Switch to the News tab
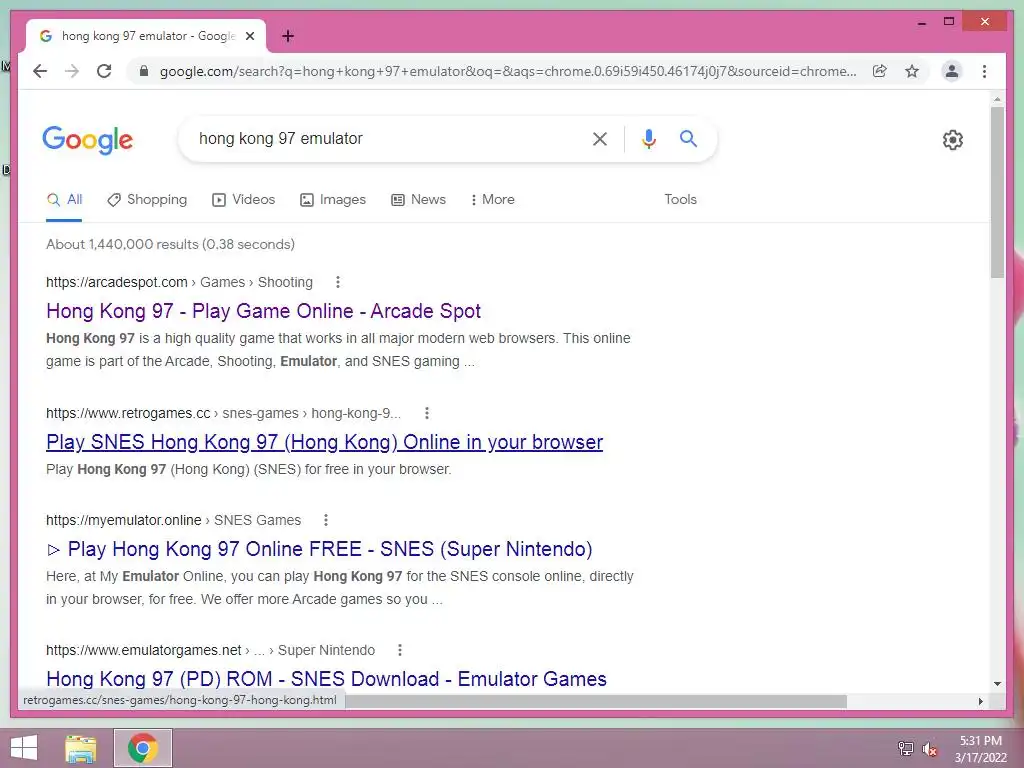Viewport: 1024px width, 768px height. 419,200
